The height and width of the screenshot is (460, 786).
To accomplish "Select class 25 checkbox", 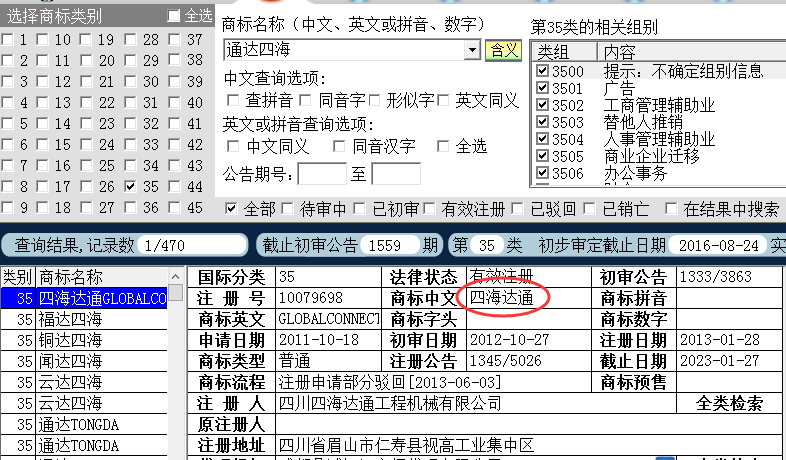I will (x=86, y=165).
